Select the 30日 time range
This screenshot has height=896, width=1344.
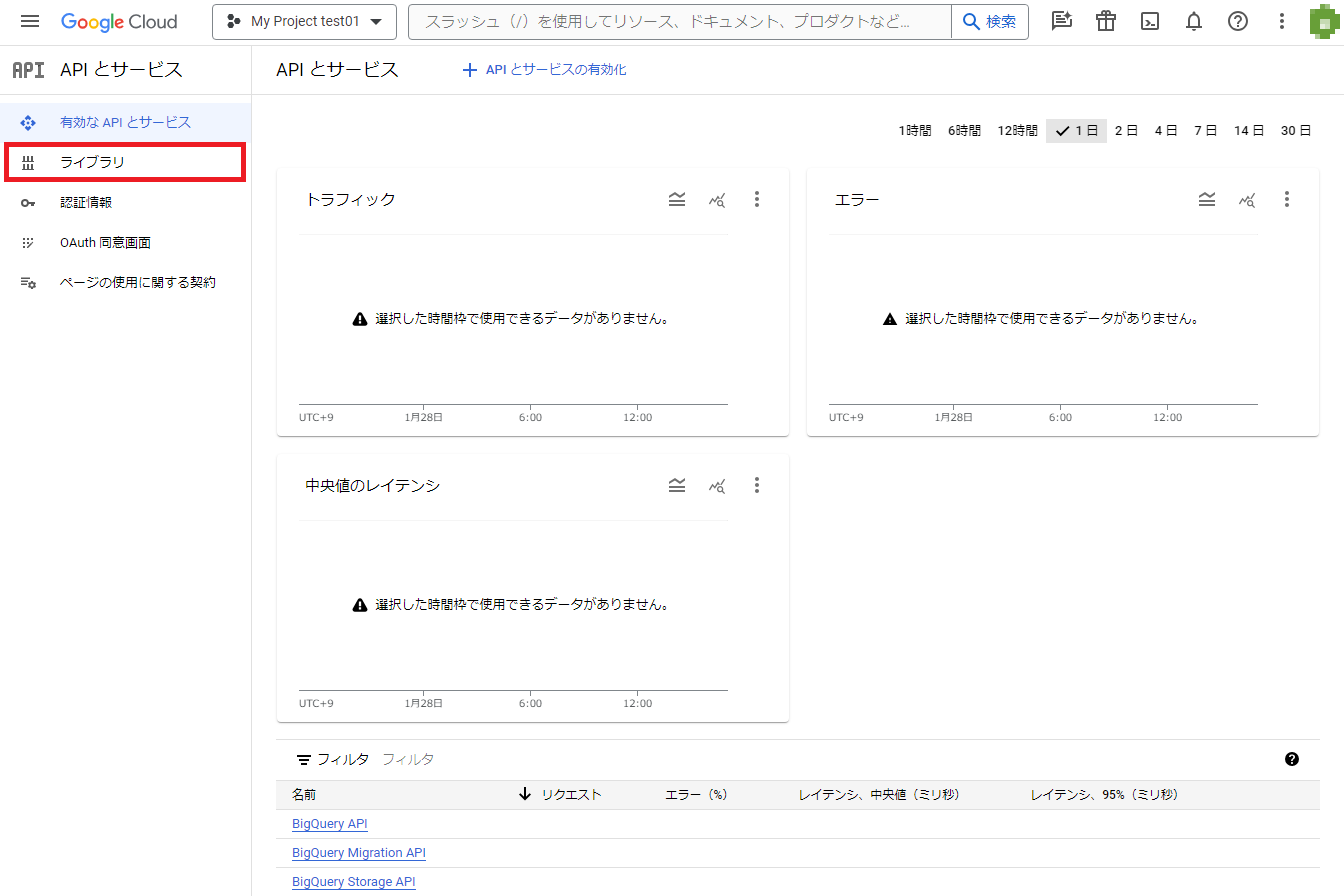(1296, 130)
